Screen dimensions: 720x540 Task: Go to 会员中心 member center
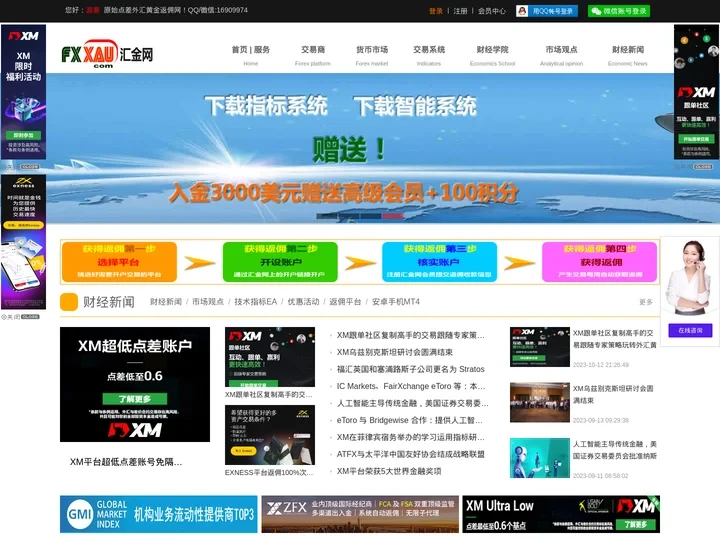pyautogui.click(x=491, y=11)
